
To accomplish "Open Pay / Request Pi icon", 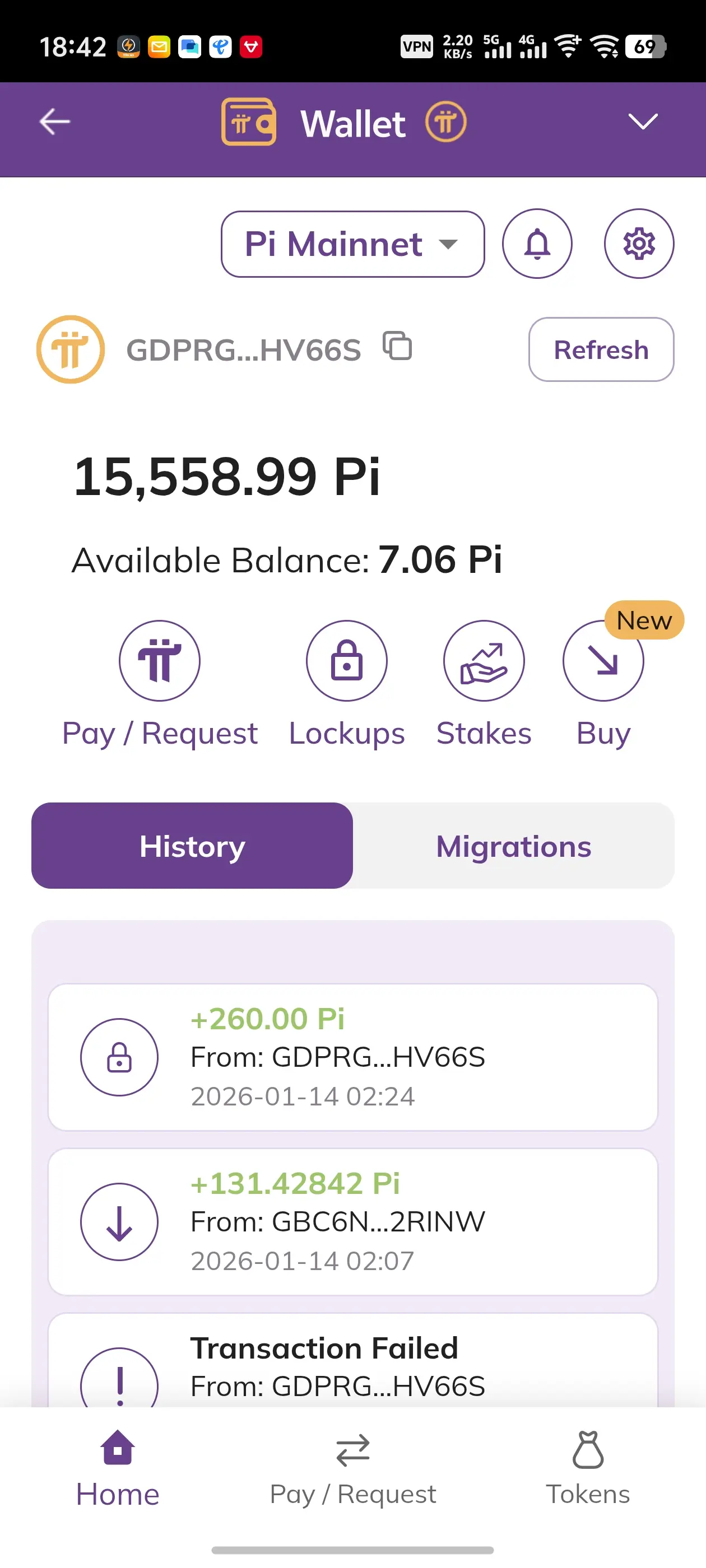I will point(160,660).
